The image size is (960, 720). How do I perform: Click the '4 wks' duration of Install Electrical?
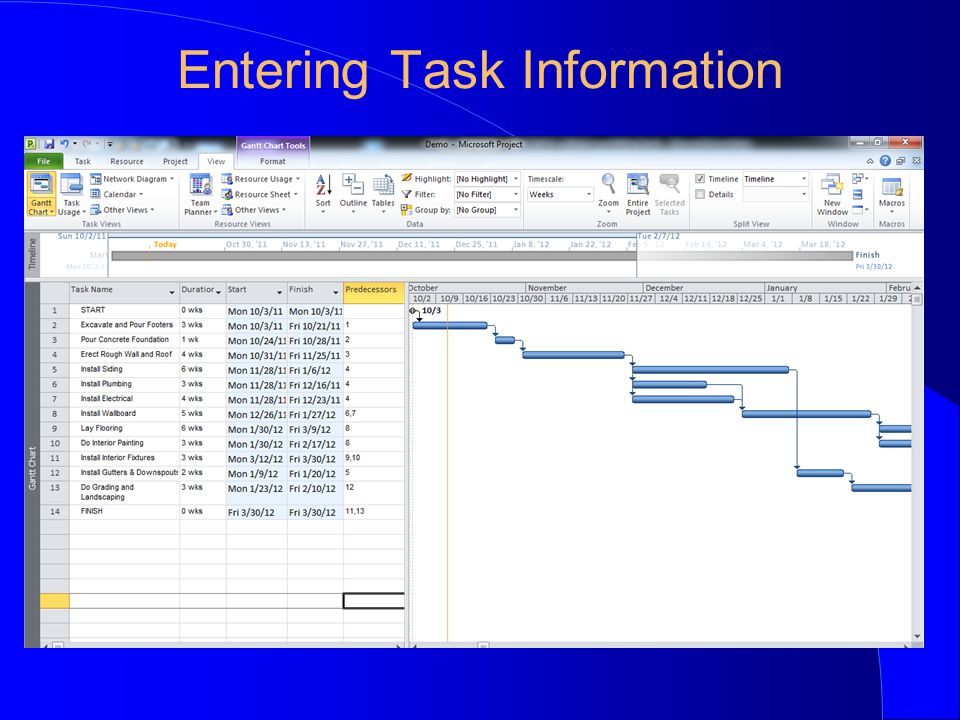[192, 399]
